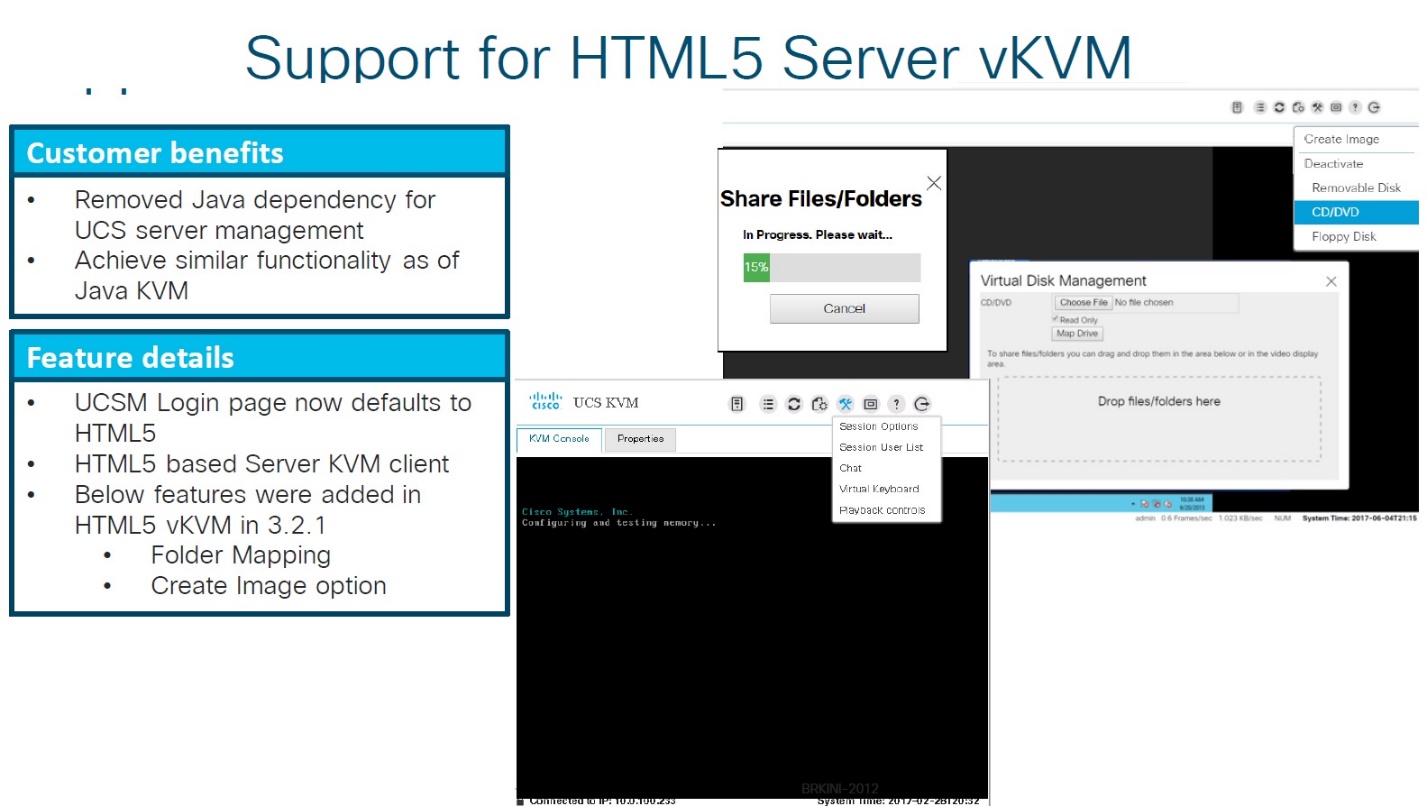The width and height of the screenshot is (1427, 806).
Task: Click help icon in toolbar above Create Image menu
Action: pyautogui.click(x=1355, y=107)
